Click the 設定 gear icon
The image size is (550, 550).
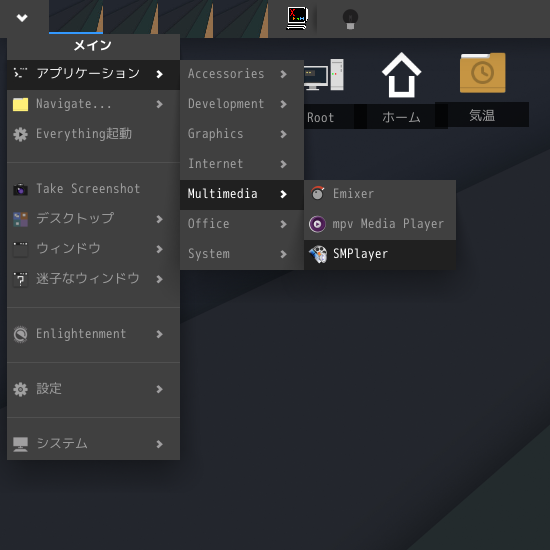tap(20, 389)
